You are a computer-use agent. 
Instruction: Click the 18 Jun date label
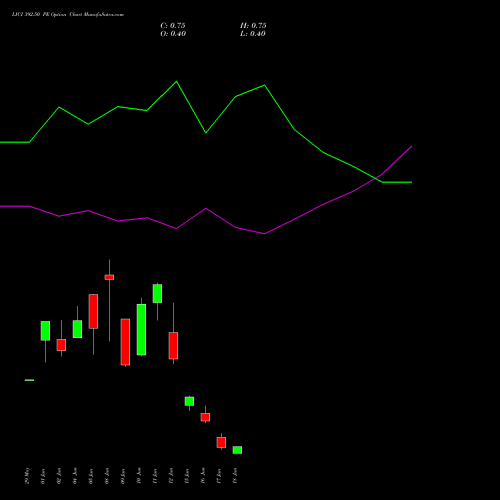235,476
